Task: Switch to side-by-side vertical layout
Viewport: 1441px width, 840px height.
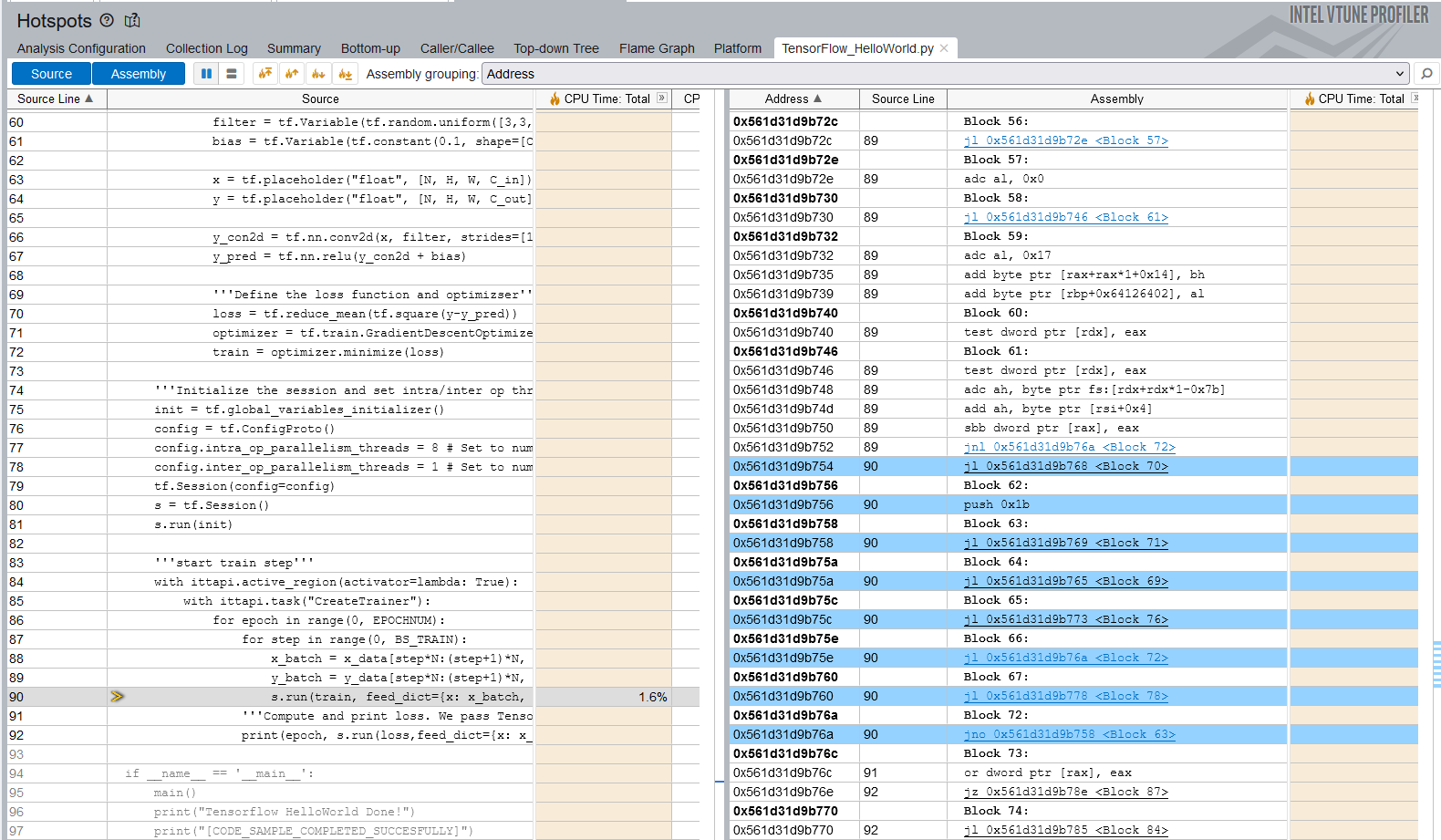Action: point(206,74)
